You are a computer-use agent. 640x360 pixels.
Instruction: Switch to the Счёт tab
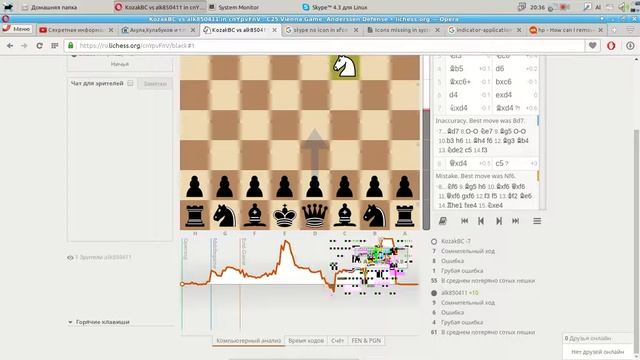point(337,340)
